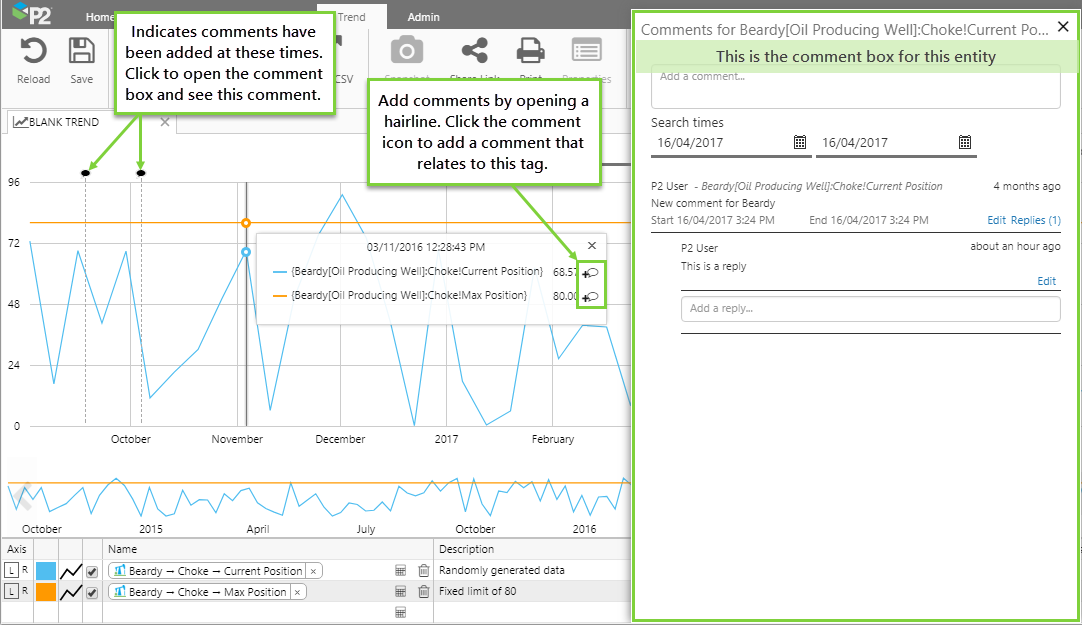The image size is (1082, 625).
Task: Change line style for Max Position row
Action: (70, 592)
